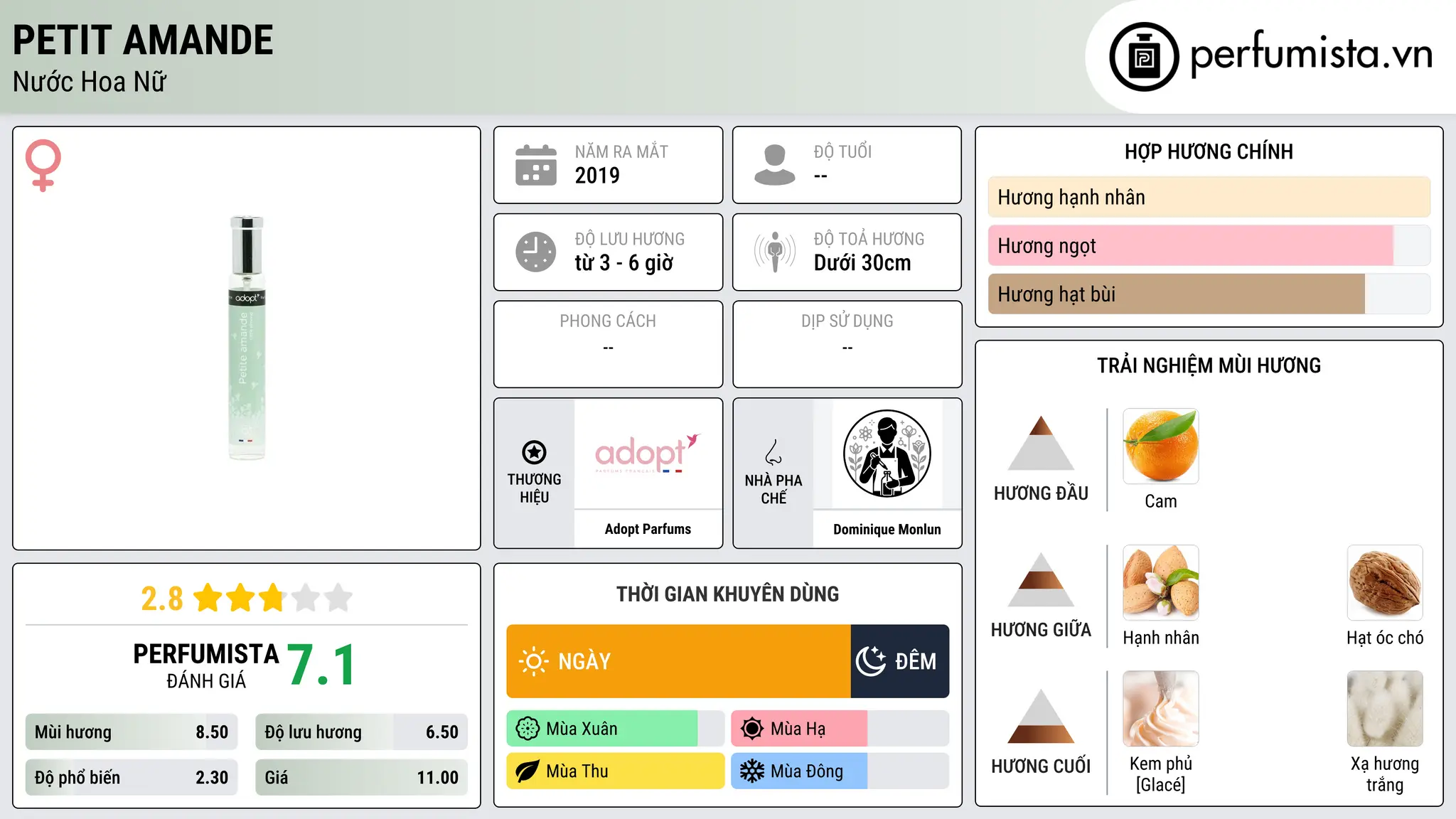
Task: Click the Kem phủ [Glacé] note label
Action: click(1161, 774)
